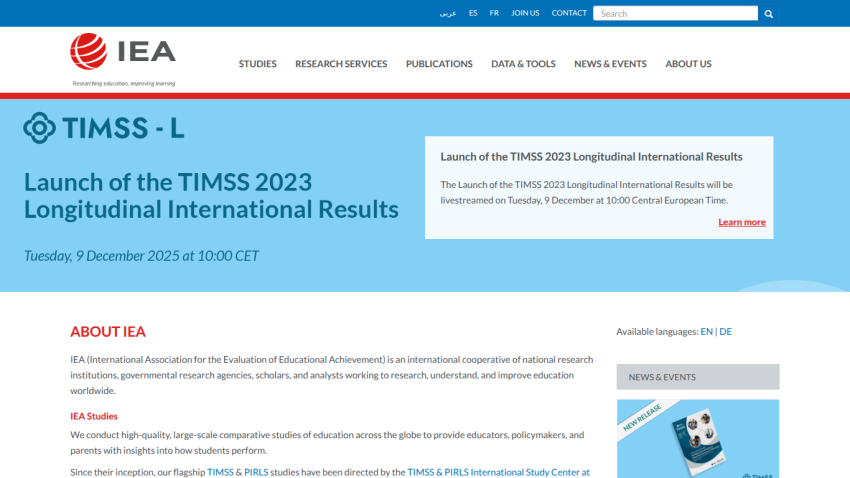Click the NEWS & EVENTS sidebar heading

698,377
